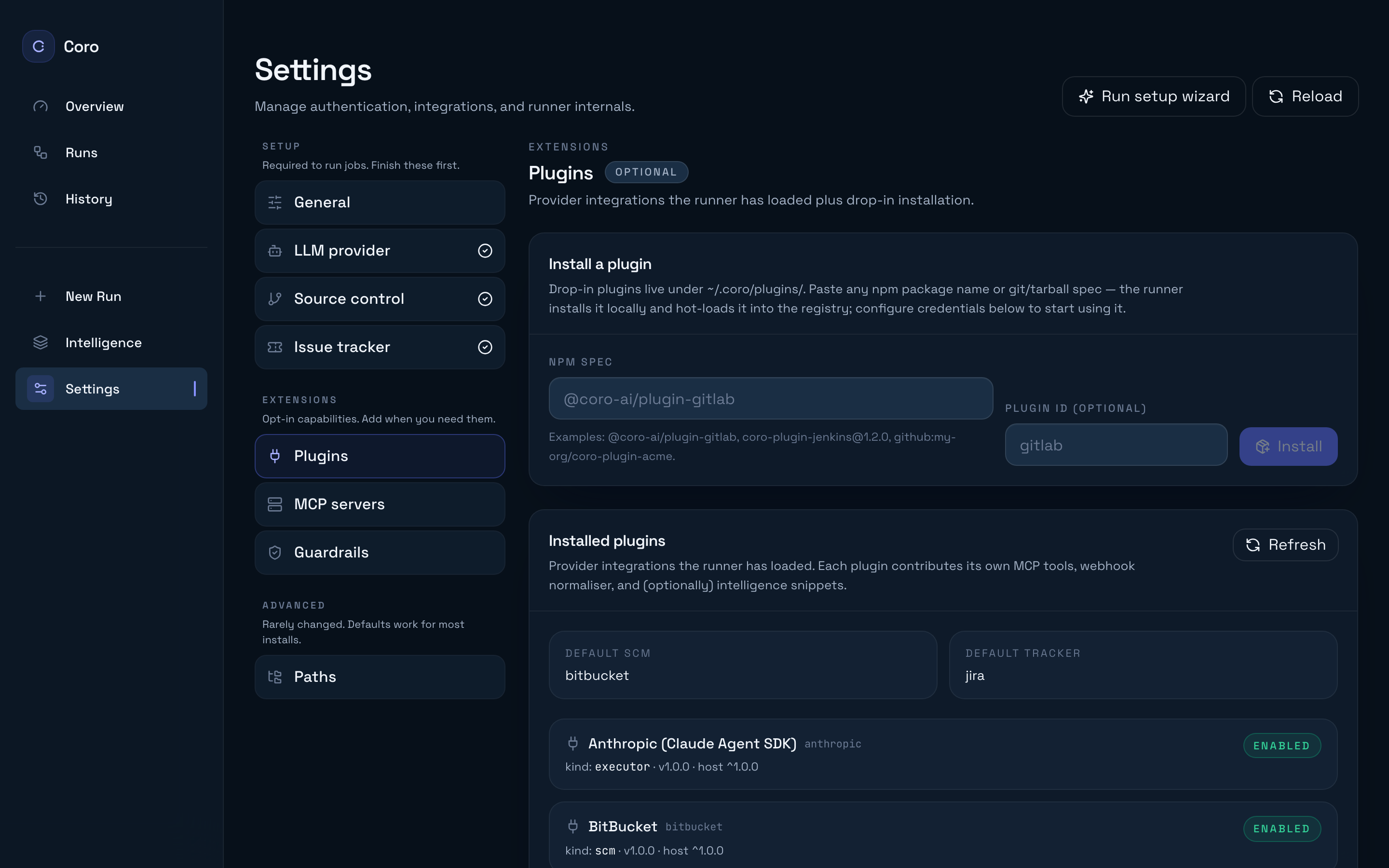Open the History page
Viewport: 1389px width, 868px height.
point(111,199)
